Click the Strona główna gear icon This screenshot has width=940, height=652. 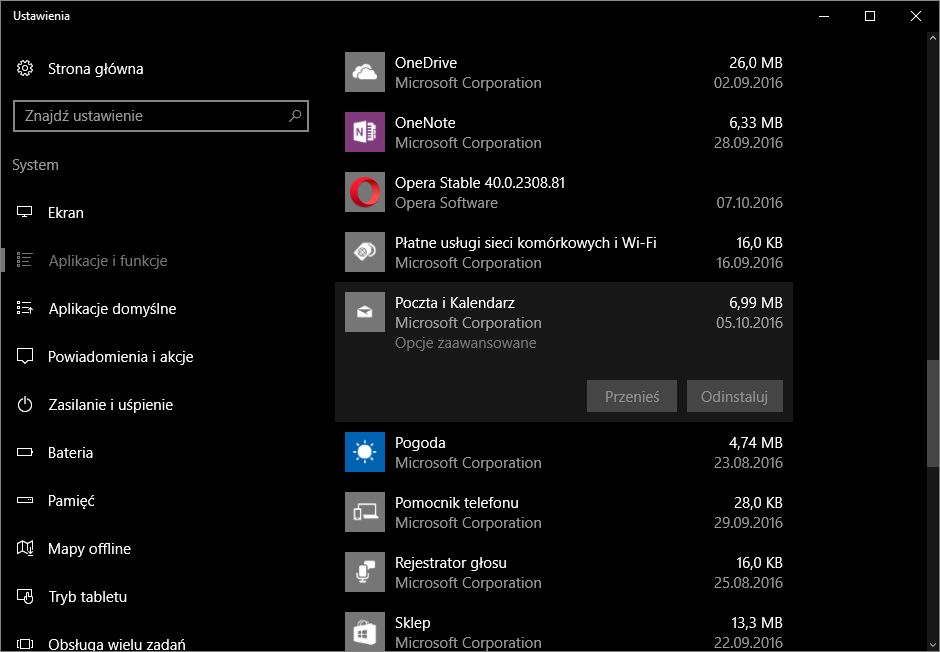(26, 69)
